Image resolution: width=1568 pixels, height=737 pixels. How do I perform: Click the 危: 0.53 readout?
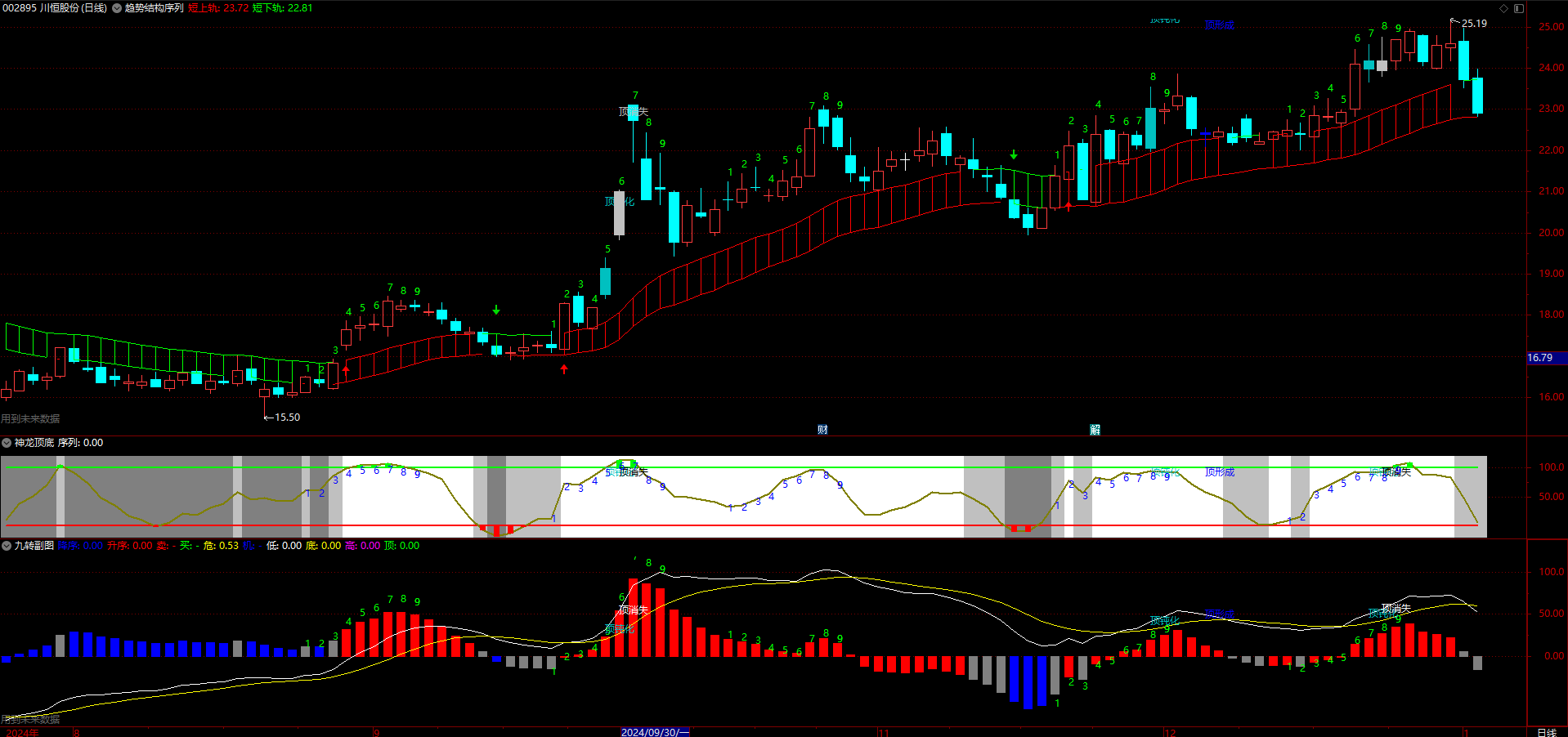pos(221,546)
